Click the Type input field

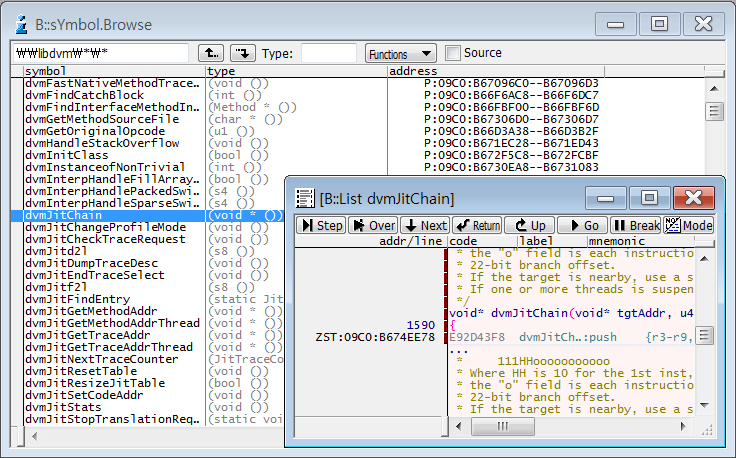(328, 53)
